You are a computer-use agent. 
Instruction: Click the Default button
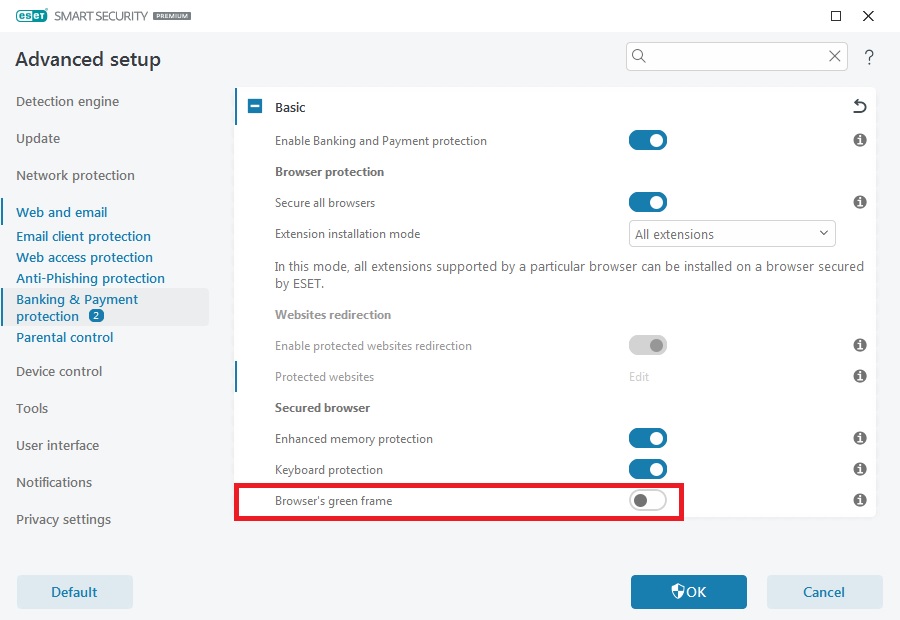tap(75, 592)
